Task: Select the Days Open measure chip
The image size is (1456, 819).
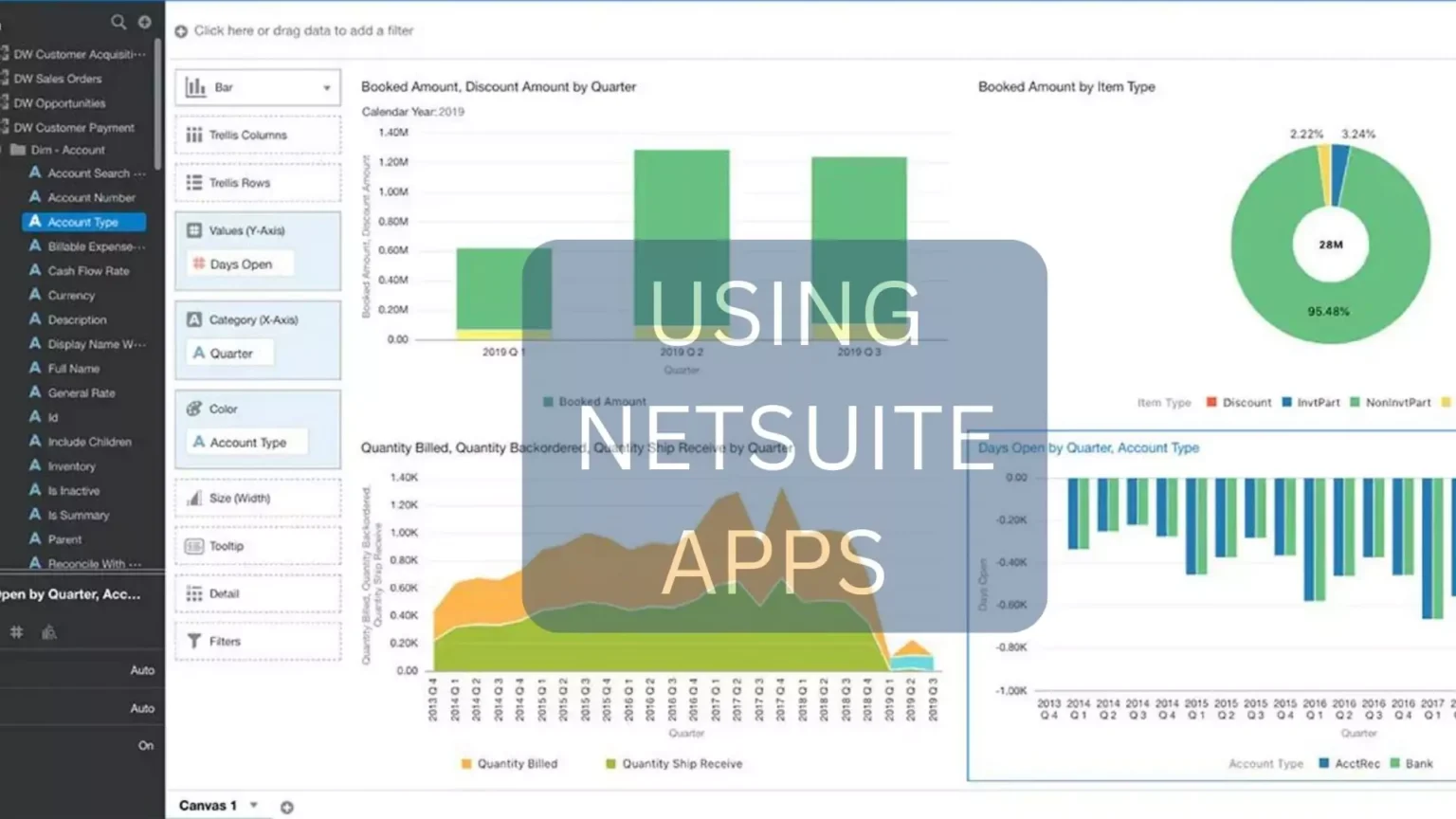Action: pyautogui.click(x=240, y=264)
